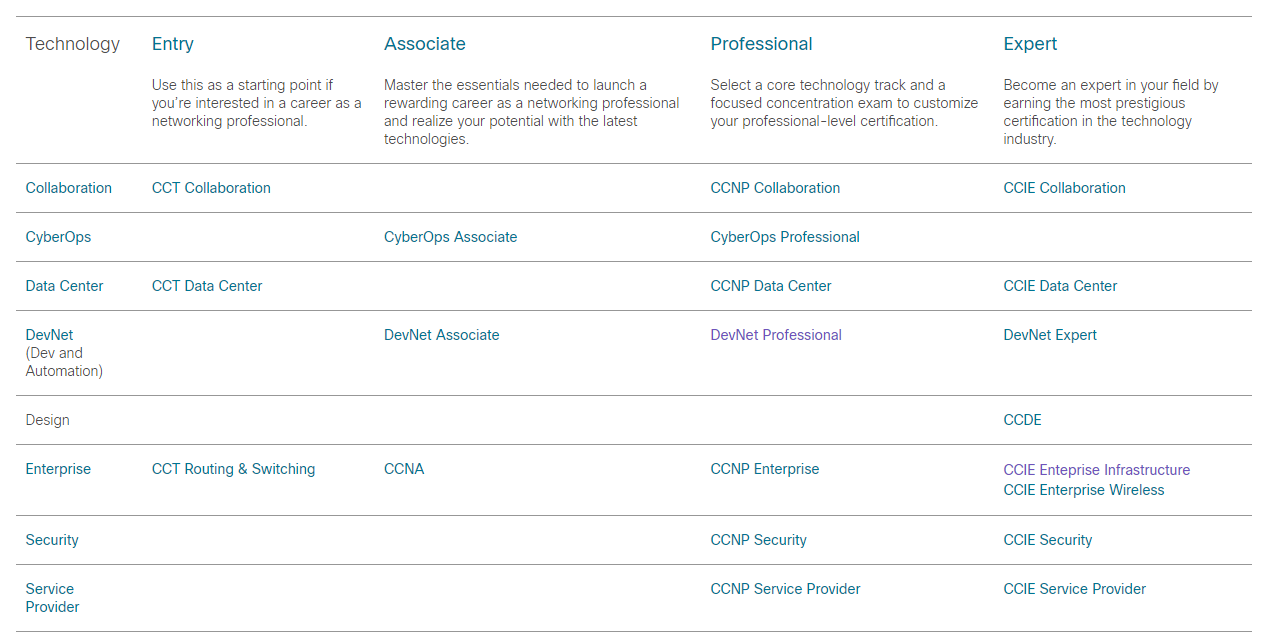Select the CCNP Security link
This screenshot has width=1267, height=637.
coord(758,540)
